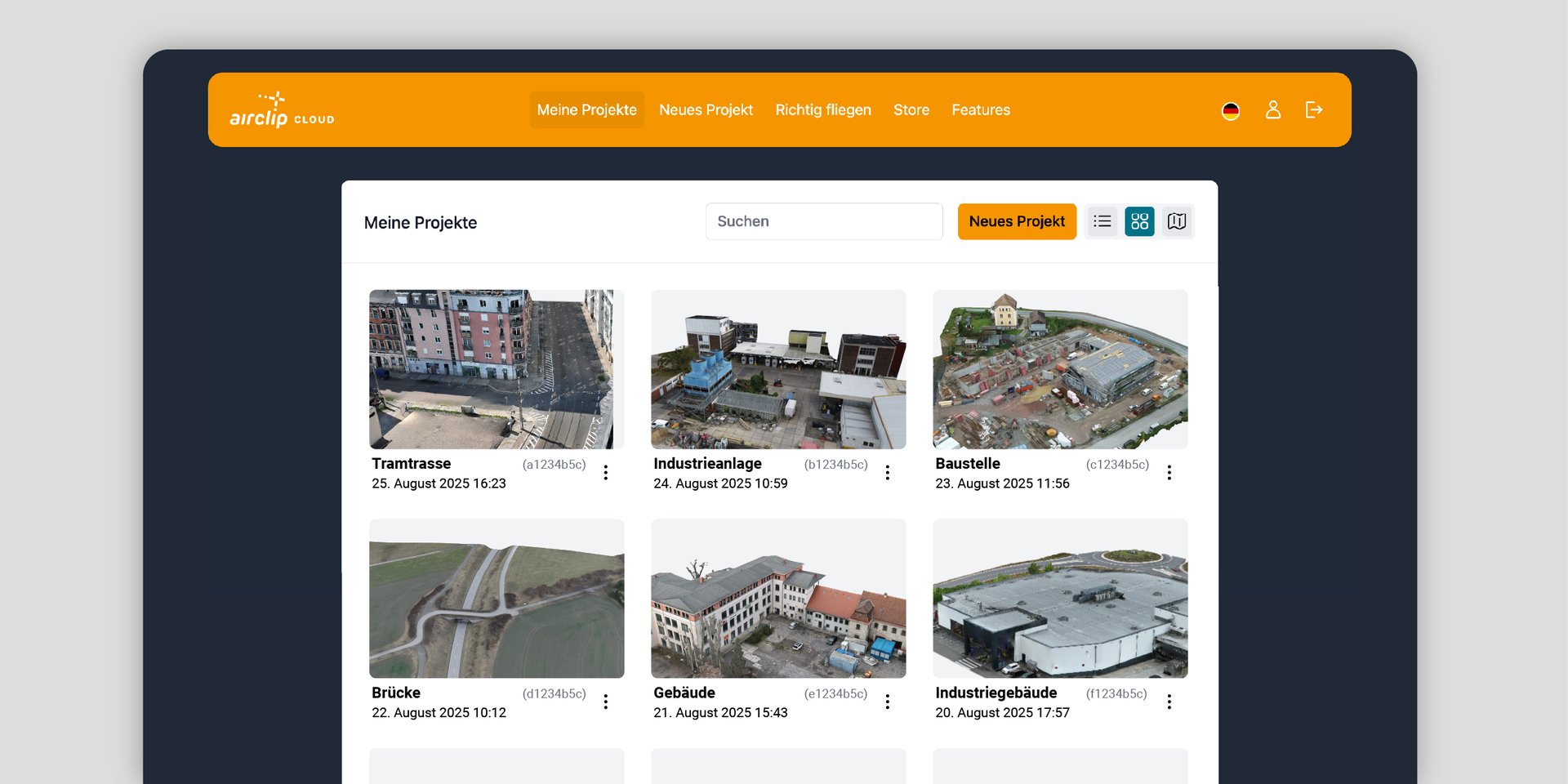Click project ID (c1234b5c)
Image resolution: width=1568 pixels, height=784 pixels.
[x=1118, y=464]
